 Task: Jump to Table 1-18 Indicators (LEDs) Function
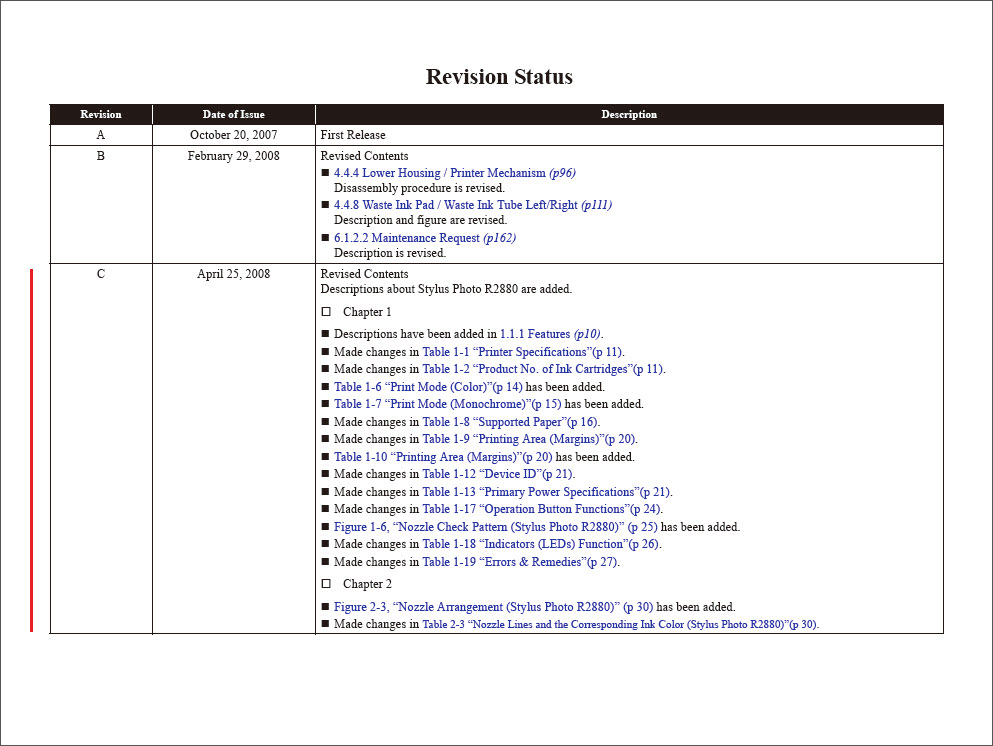click(540, 544)
